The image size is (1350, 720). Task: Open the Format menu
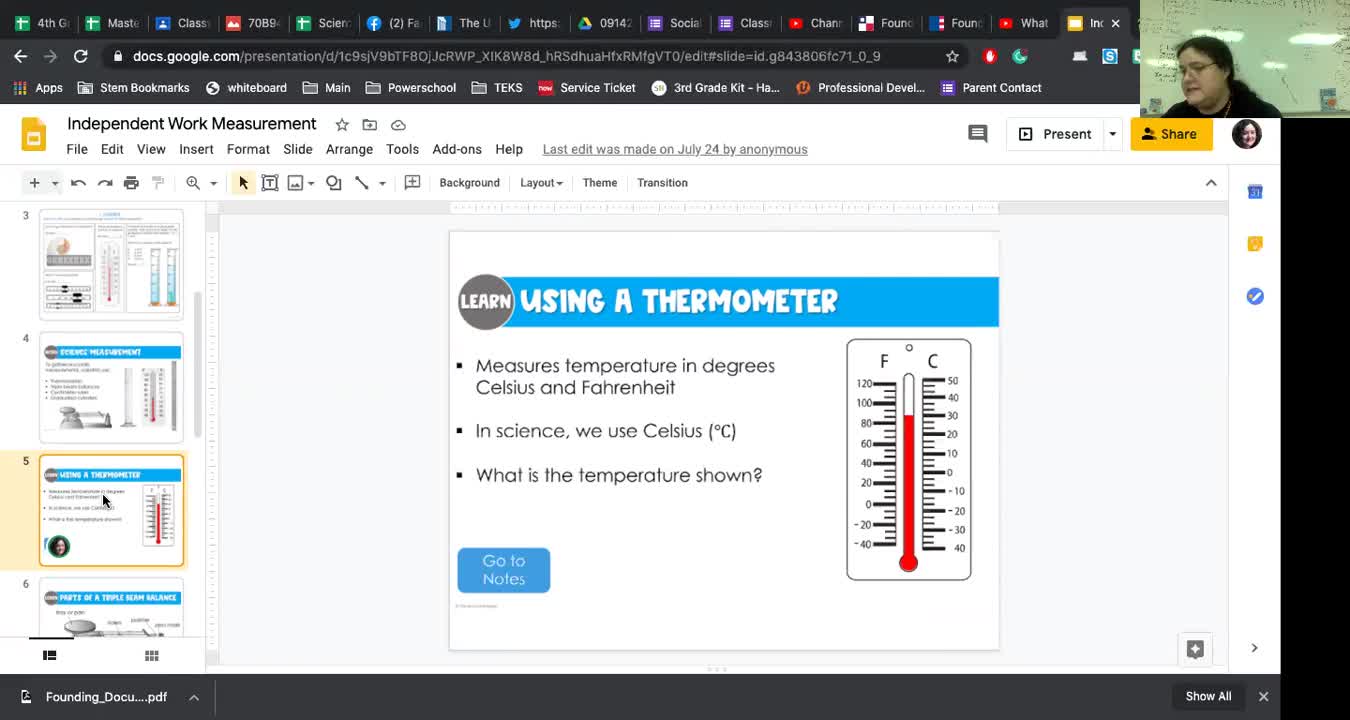[x=248, y=149]
